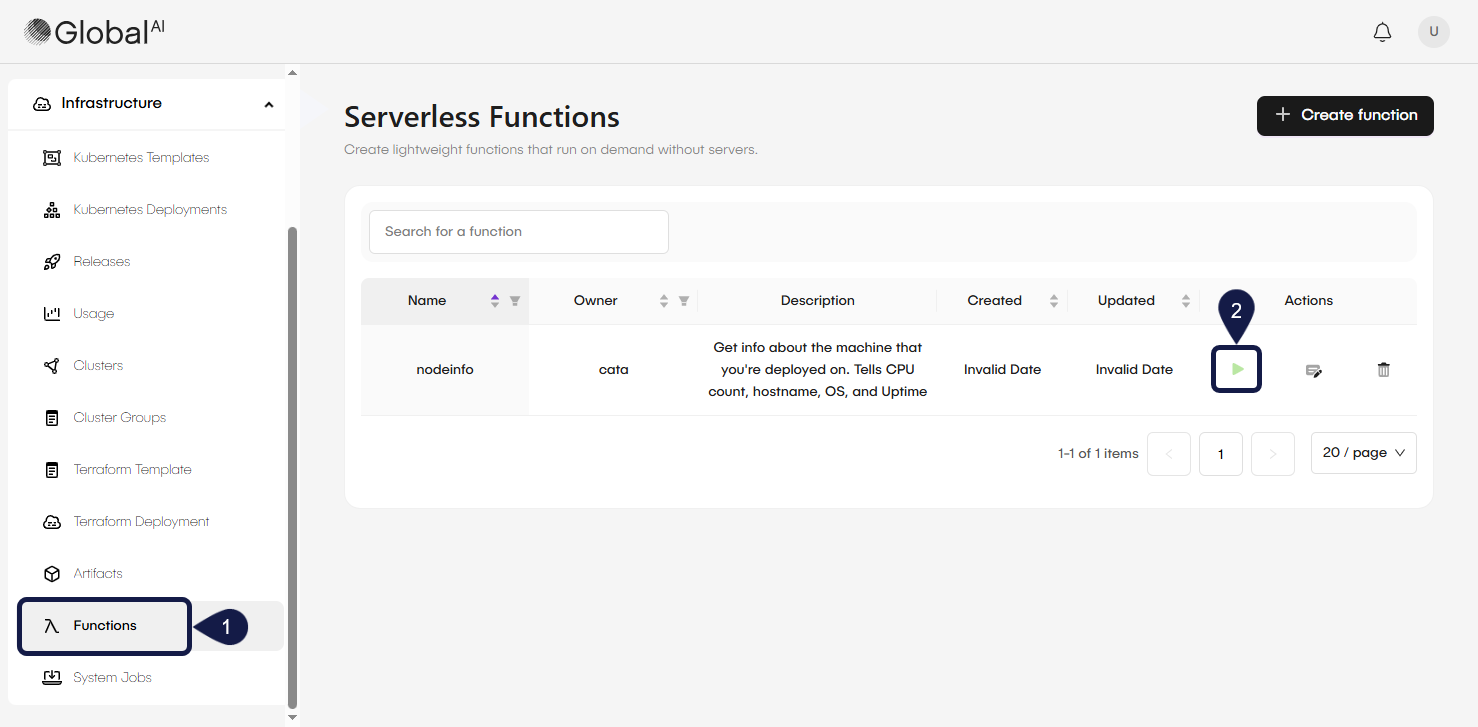Open the 20 / page dropdown
The height and width of the screenshot is (727, 1478).
pyautogui.click(x=1363, y=453)
